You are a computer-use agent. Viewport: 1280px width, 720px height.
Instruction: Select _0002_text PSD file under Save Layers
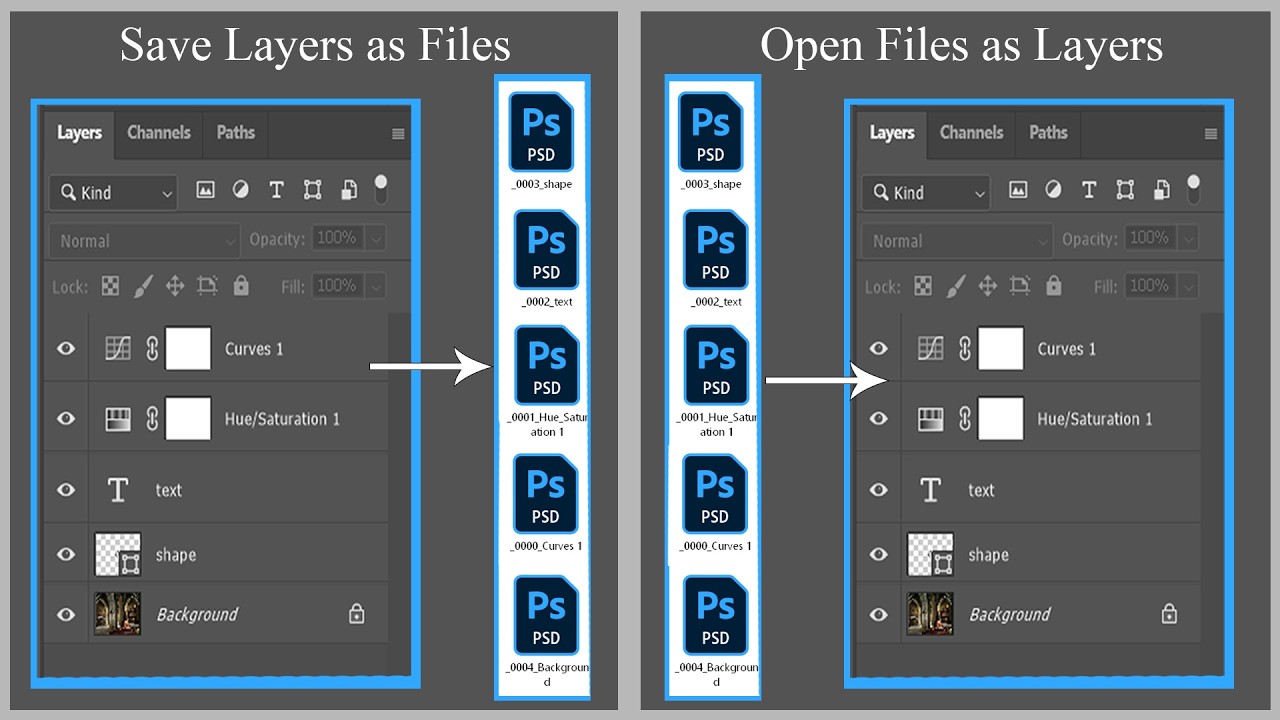[546, 258]
